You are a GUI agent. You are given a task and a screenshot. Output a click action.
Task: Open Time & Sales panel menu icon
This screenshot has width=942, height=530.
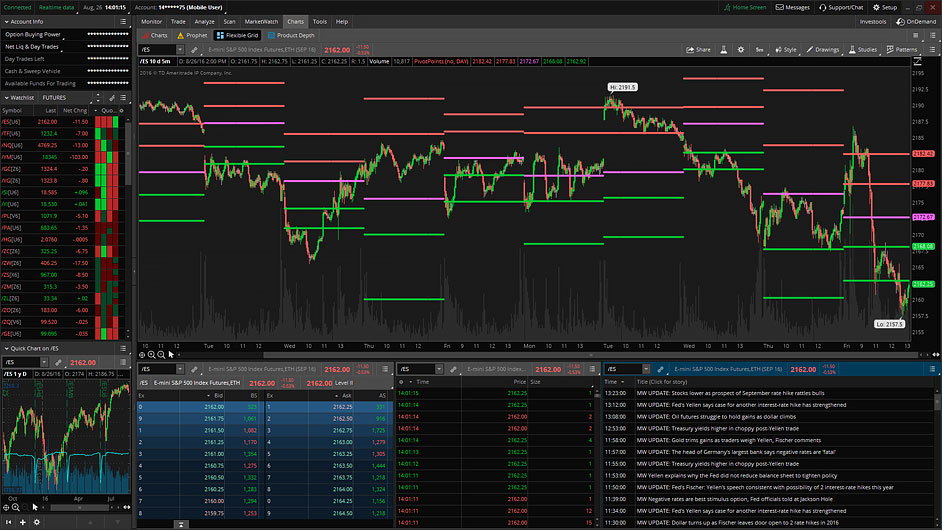(x=592, y=369)
